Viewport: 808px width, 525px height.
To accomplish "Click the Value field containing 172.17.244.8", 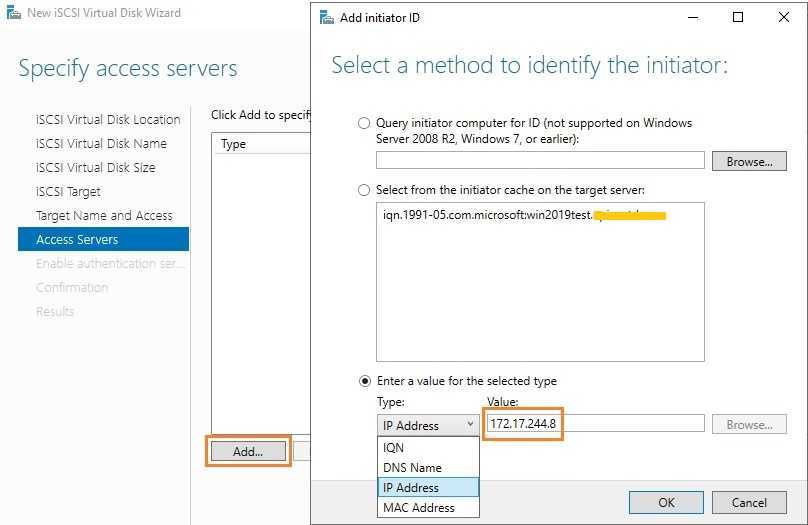I will click(x=595, y=424).
